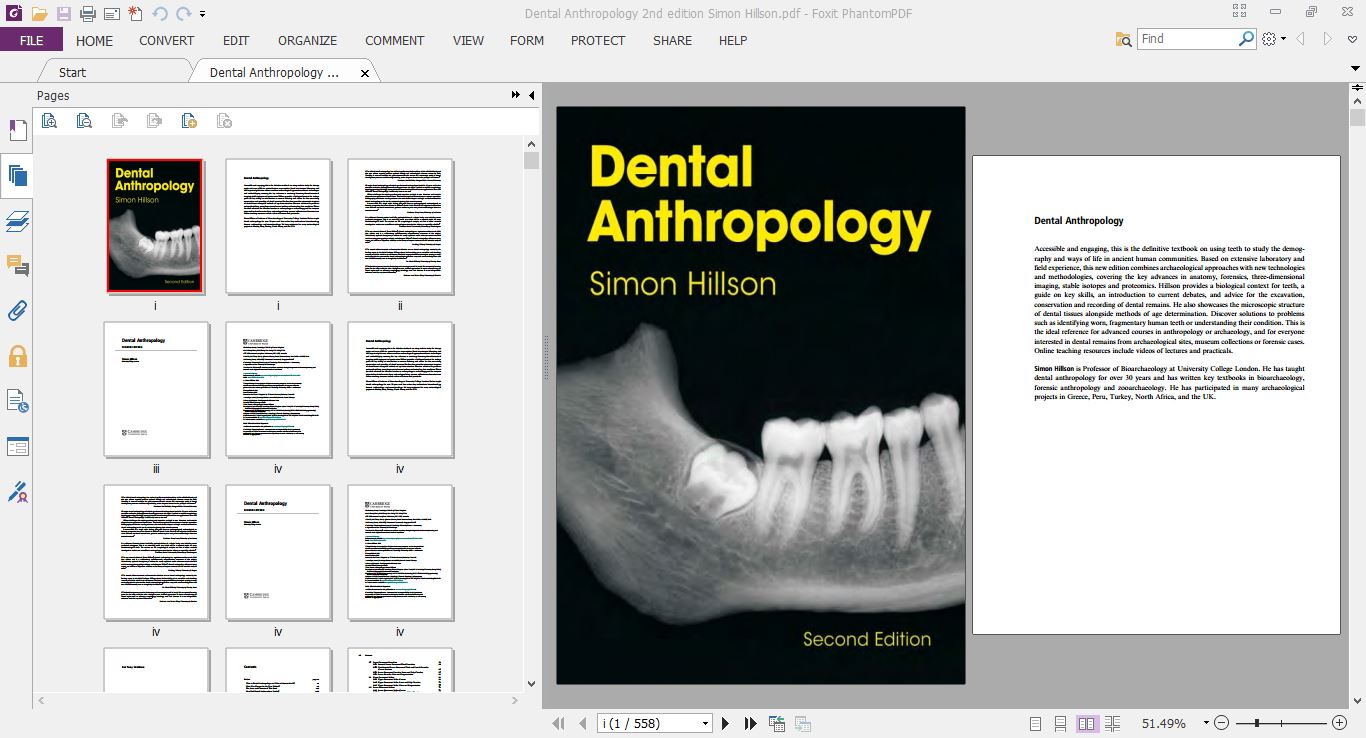Switch to the SHARE ribbon tab
The width and height of the screenshot is (1366, 738).
coord(672,40)
